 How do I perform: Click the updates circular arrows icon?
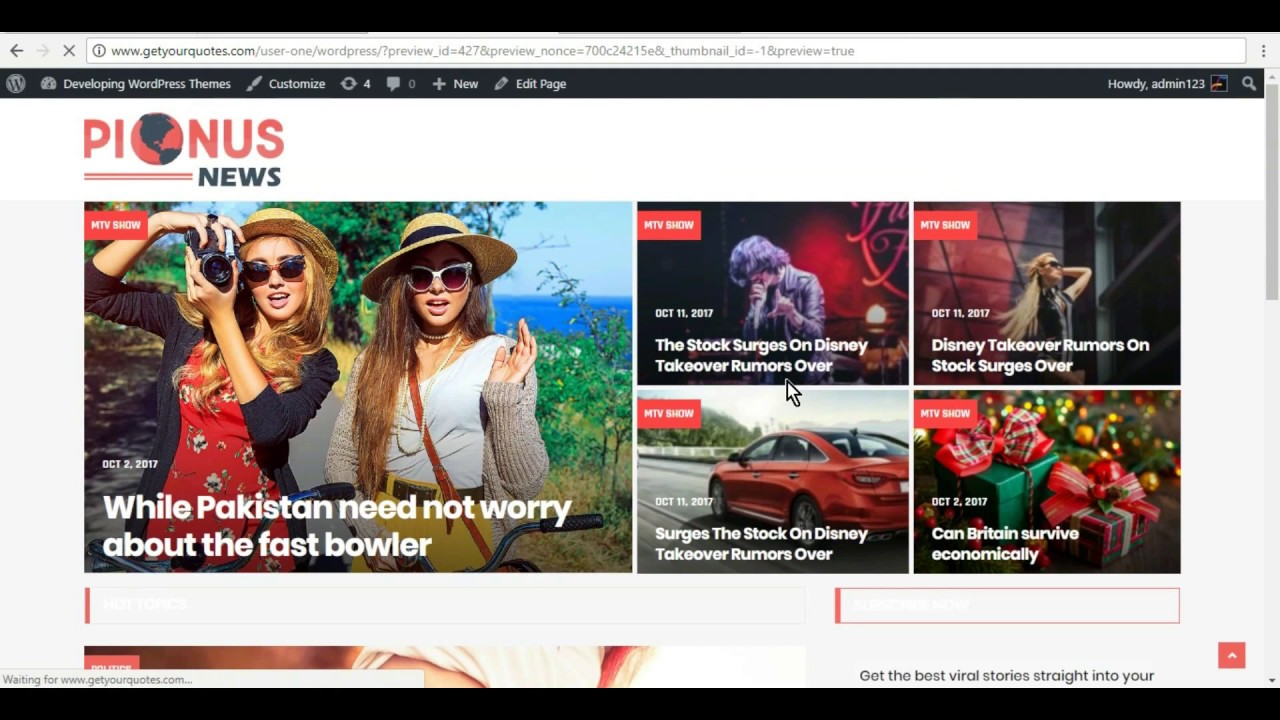348,84
